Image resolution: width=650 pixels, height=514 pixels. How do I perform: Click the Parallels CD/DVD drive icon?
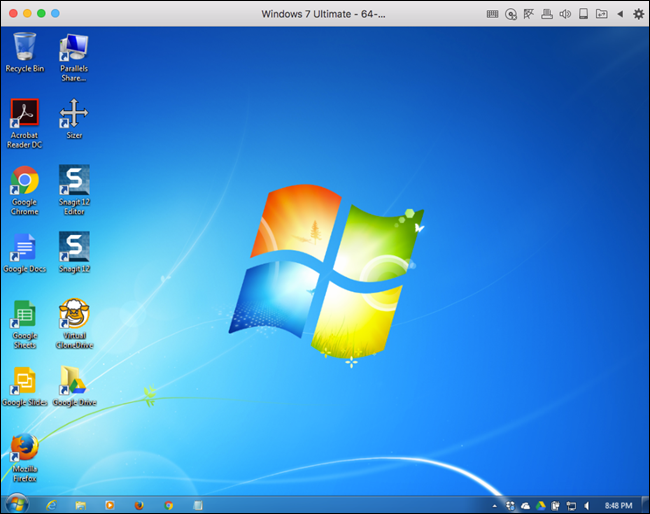(511, 14)
